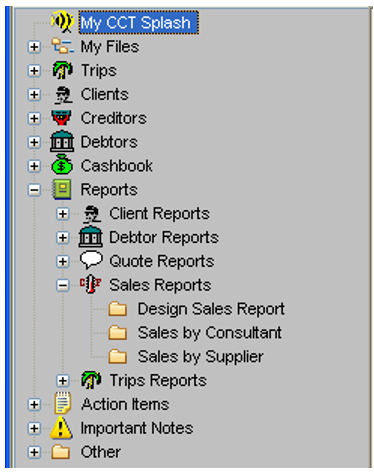Click the fish icon beside My CCT Splash
The height and width of the screenshot is (473, 374).
coord(62,22)
